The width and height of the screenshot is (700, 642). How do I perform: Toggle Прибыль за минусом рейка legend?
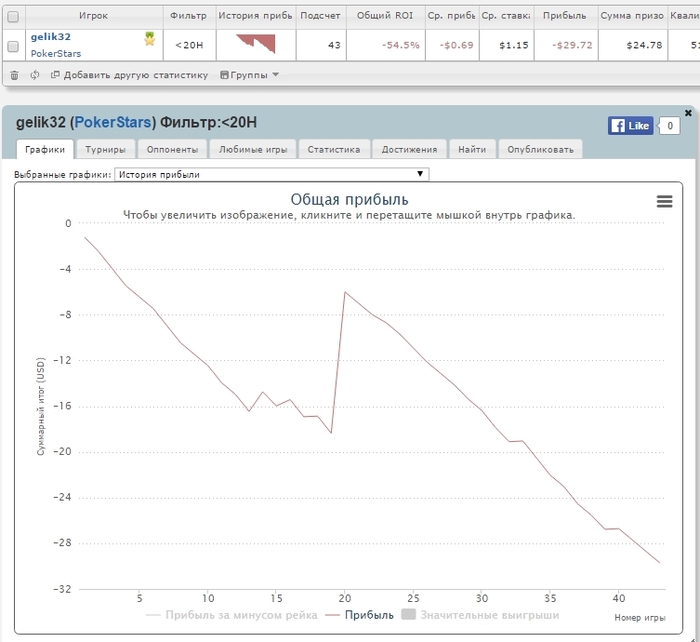coord(231,615)
